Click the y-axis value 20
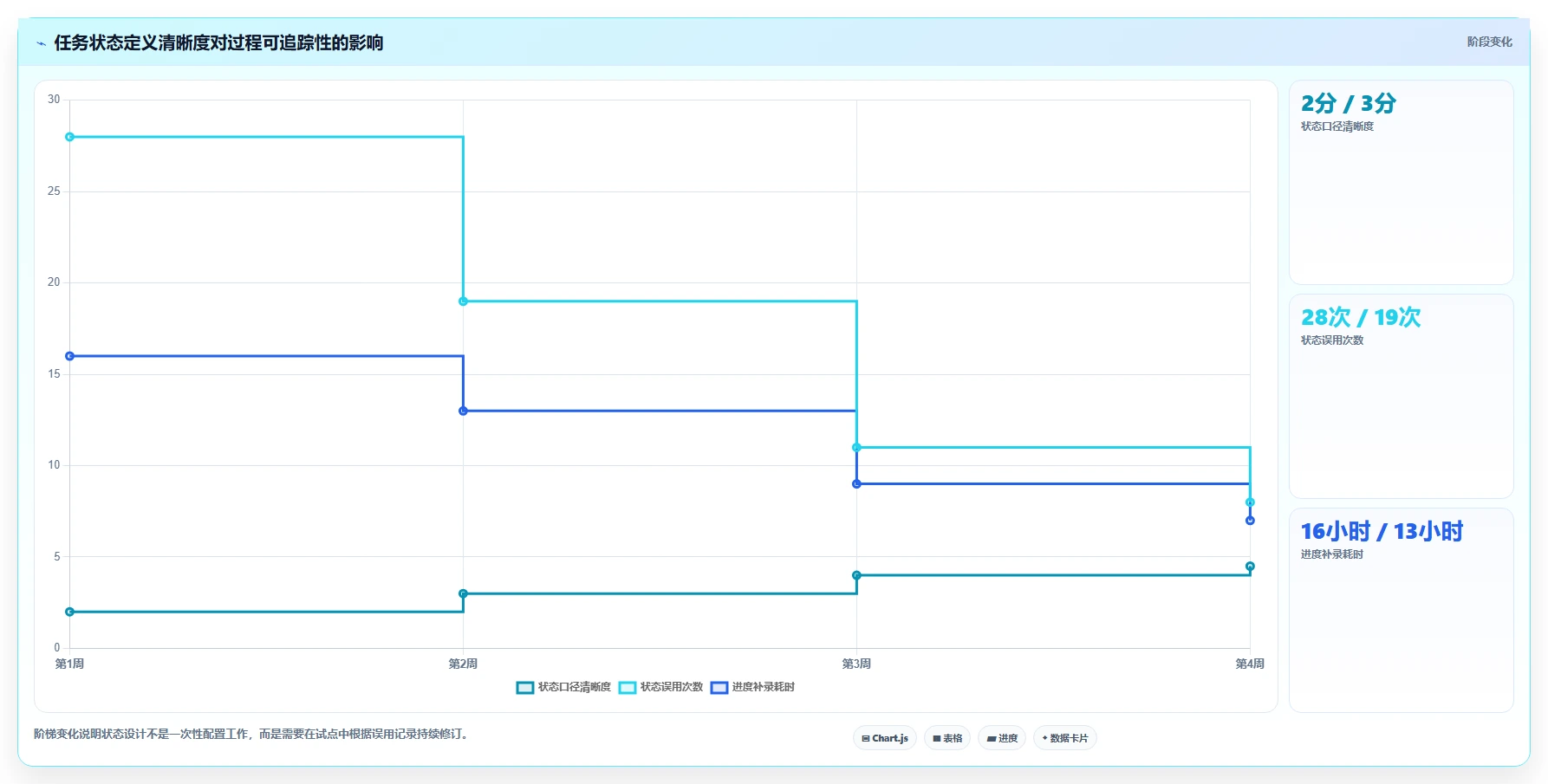This screenshot has height=784, width=1548. tap(54, 282)
